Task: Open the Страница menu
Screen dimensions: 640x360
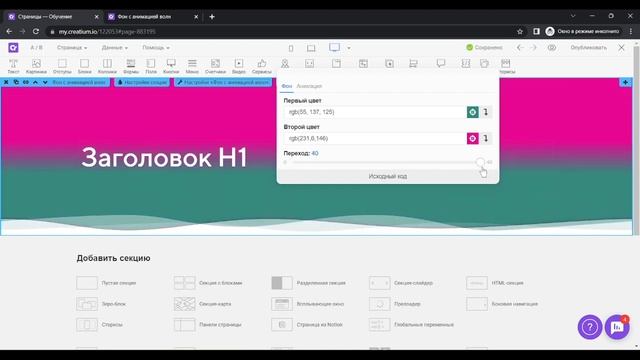Action: [72, 48]
